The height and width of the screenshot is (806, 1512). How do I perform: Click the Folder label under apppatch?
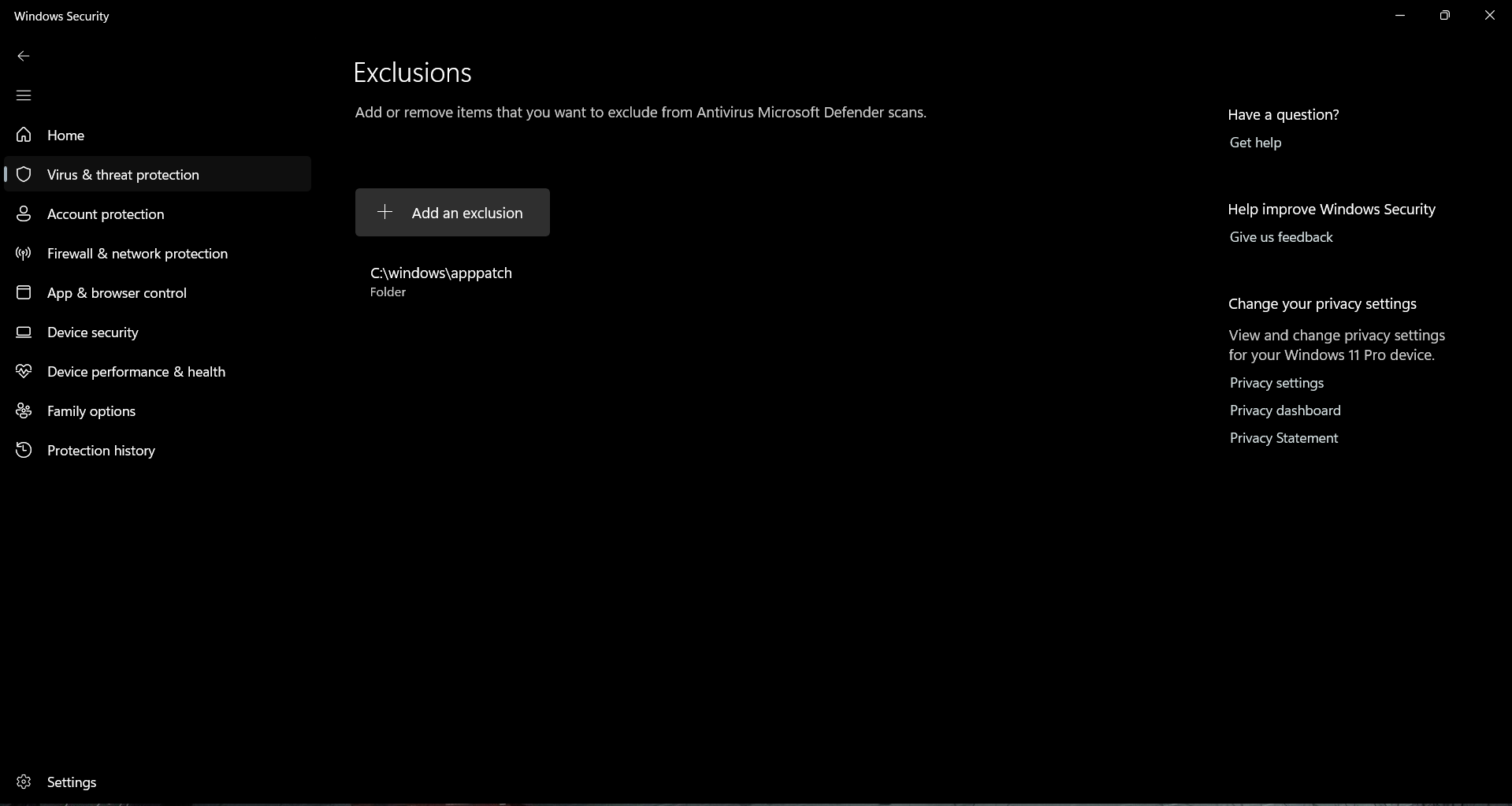(388, 292)
